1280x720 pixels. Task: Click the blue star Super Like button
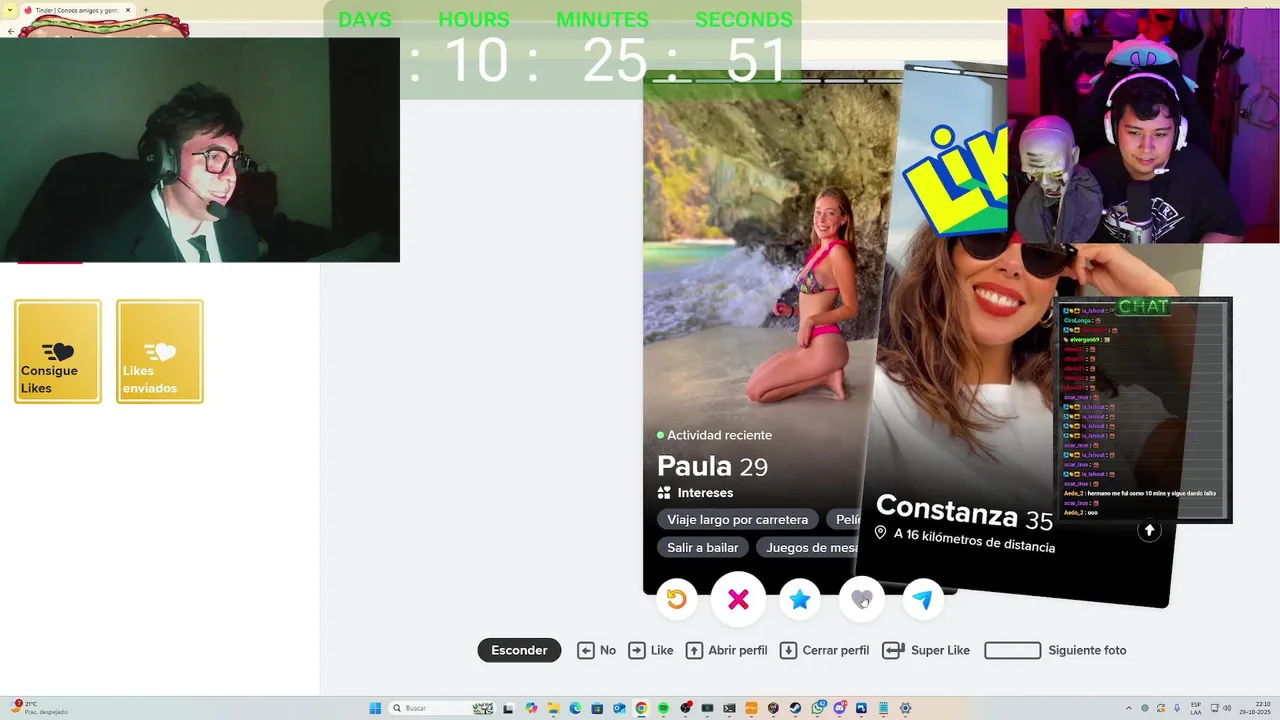point(800,599)
